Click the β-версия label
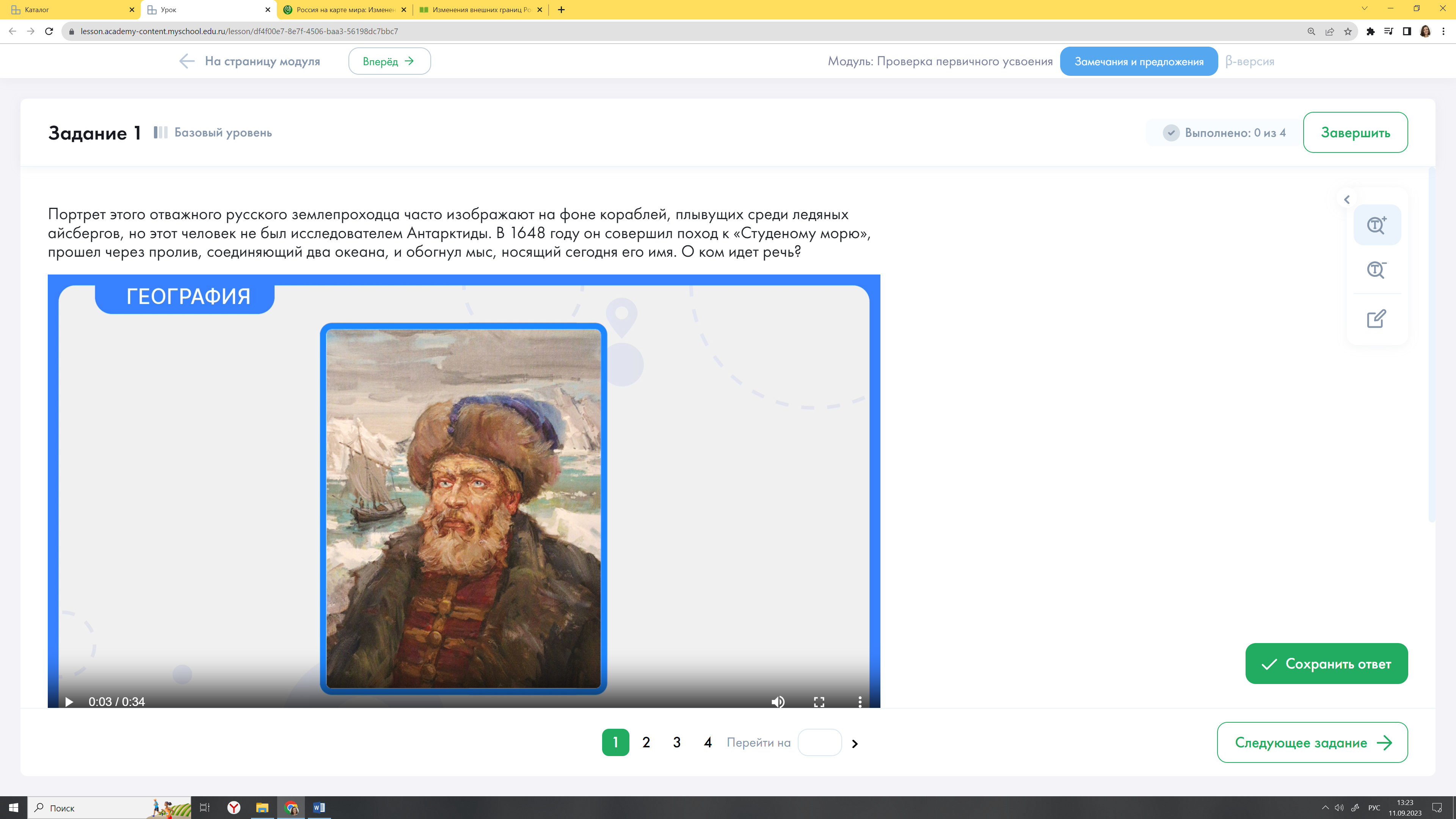The height and width of the screenshot is (819, 1456). click(1250, 61)
